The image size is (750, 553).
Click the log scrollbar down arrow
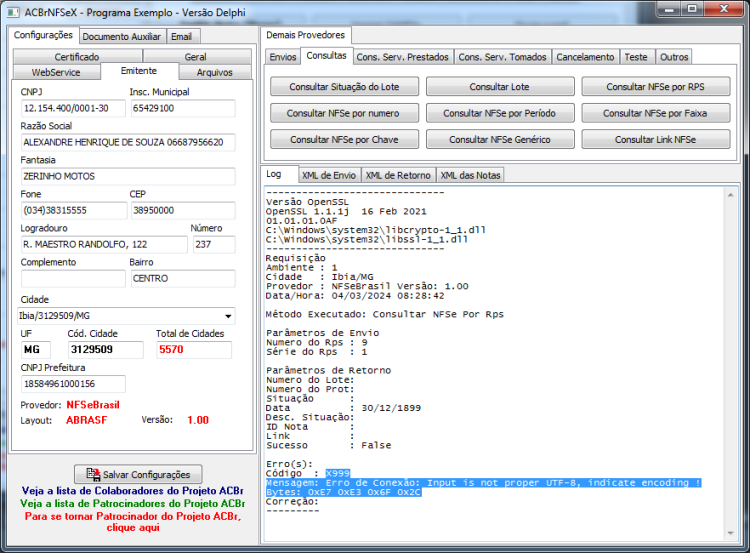tap(730, 533)
